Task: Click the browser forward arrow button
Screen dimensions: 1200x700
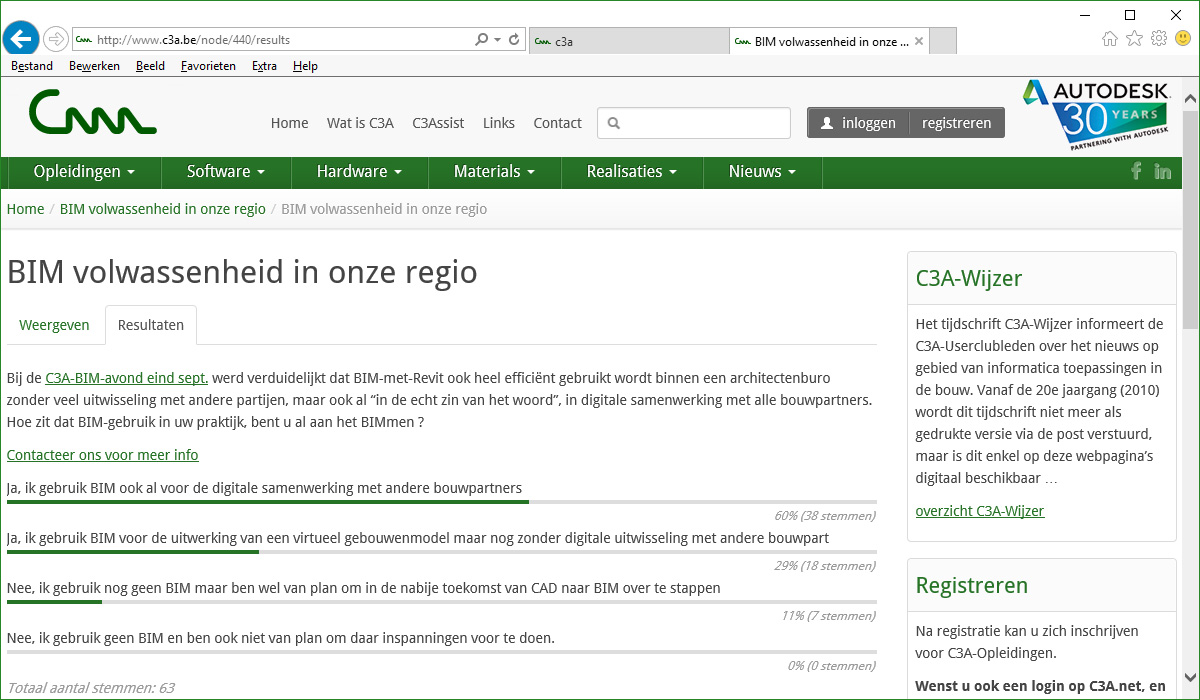Action: coord(56,39)
